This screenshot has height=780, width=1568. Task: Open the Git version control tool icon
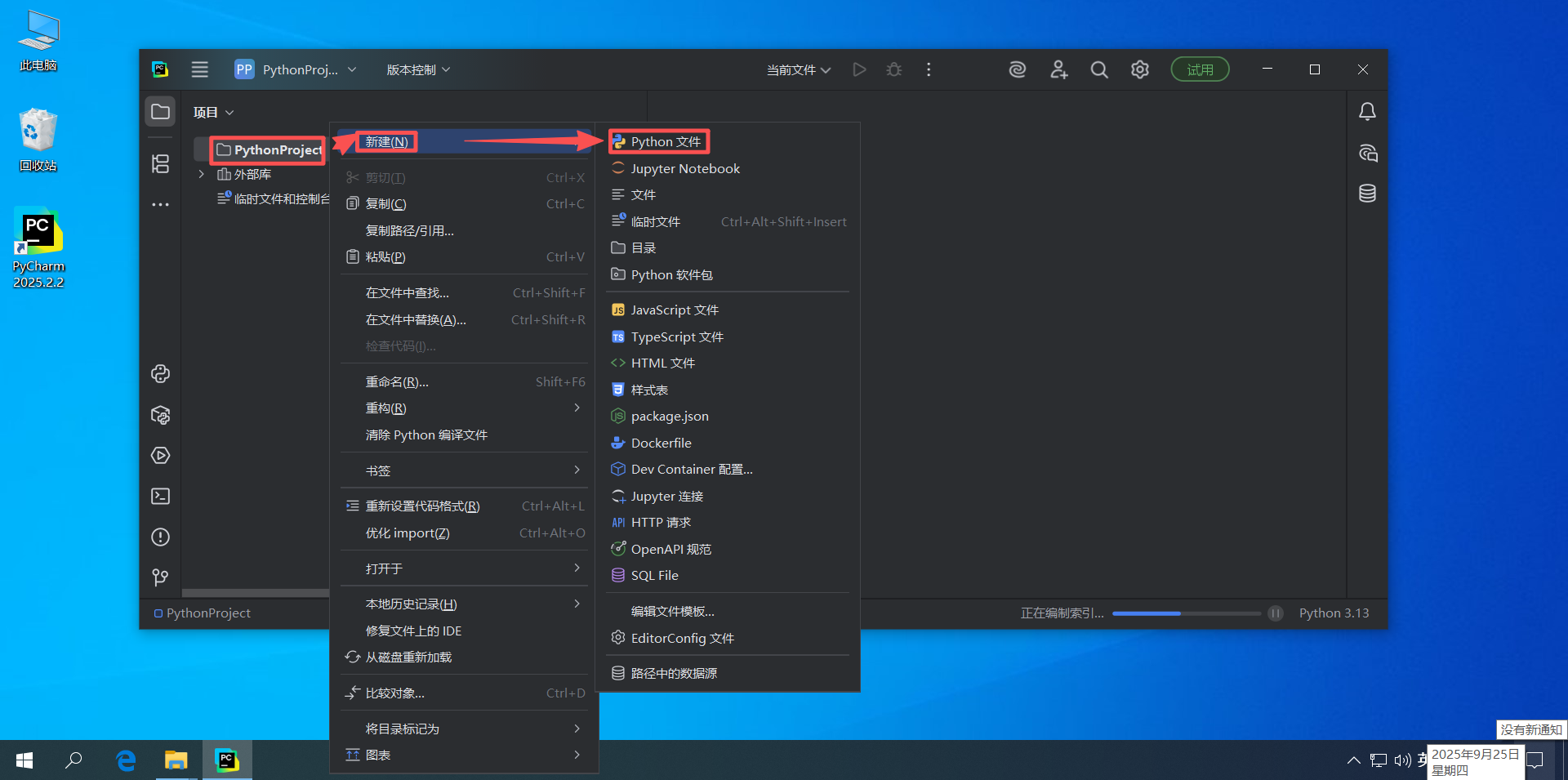[x=160, y=577]
